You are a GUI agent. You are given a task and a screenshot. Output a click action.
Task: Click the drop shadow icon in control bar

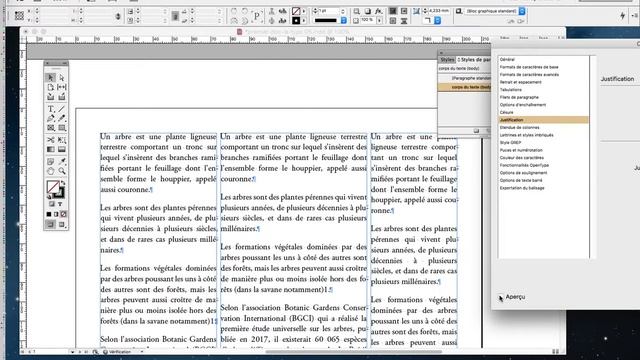368,11
